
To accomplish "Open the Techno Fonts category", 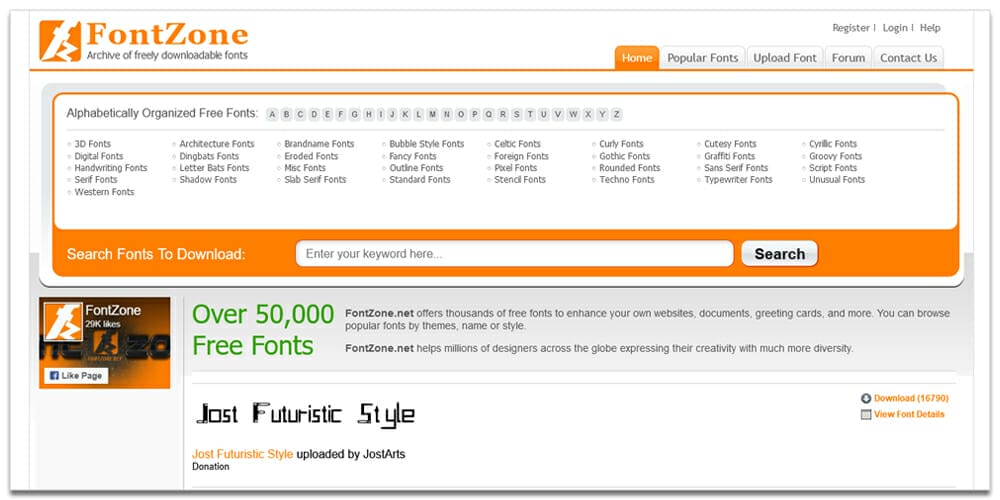I will [x=627, y=180].
